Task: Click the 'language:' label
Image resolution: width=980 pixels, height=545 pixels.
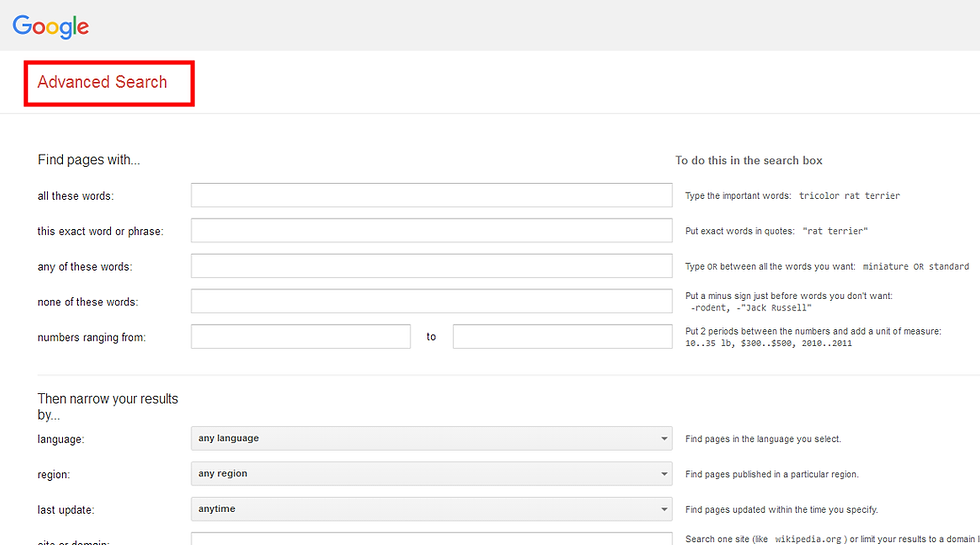Action: point(61,439)
